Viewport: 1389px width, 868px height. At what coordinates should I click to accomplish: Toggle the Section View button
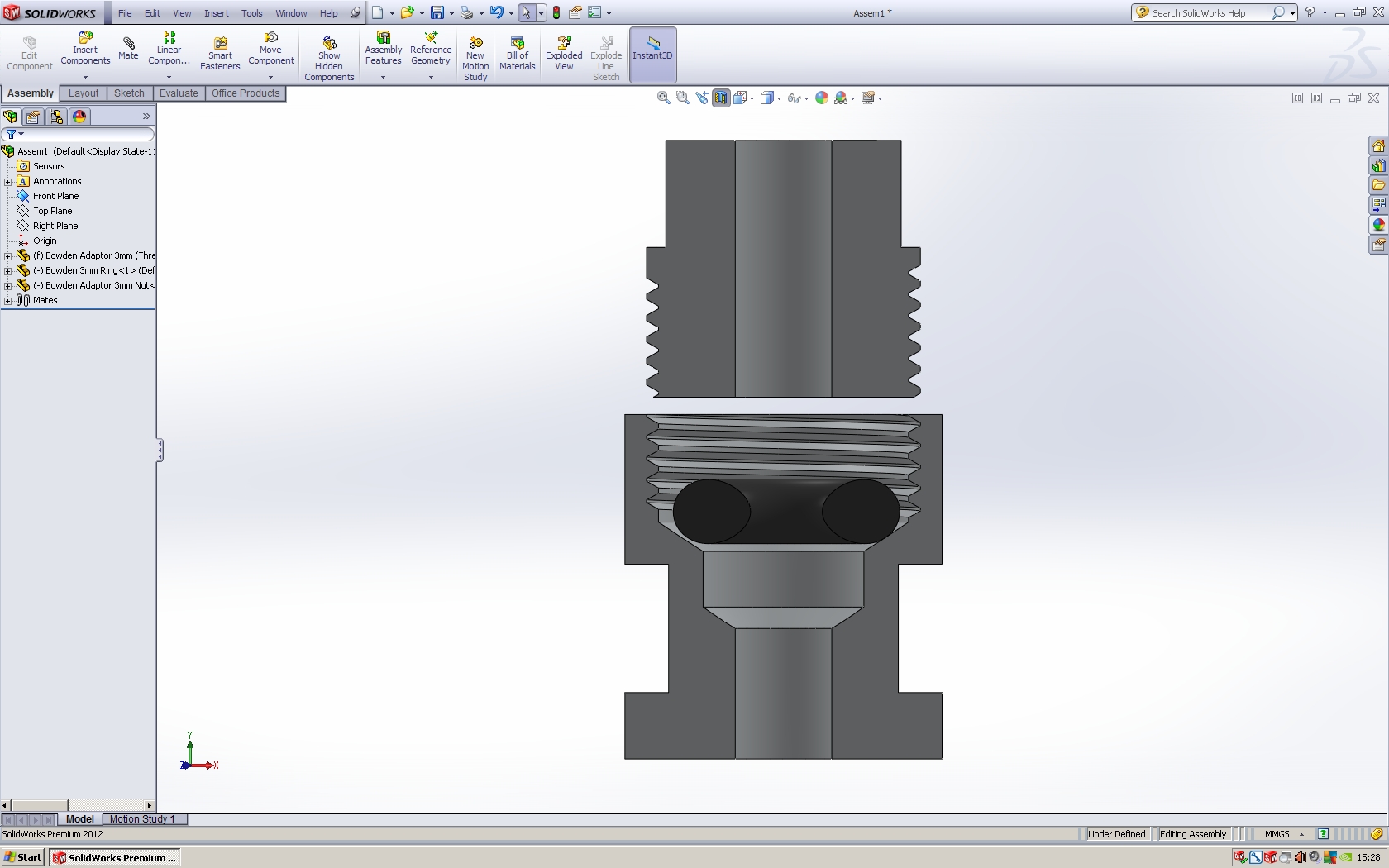tap(721, 98)
